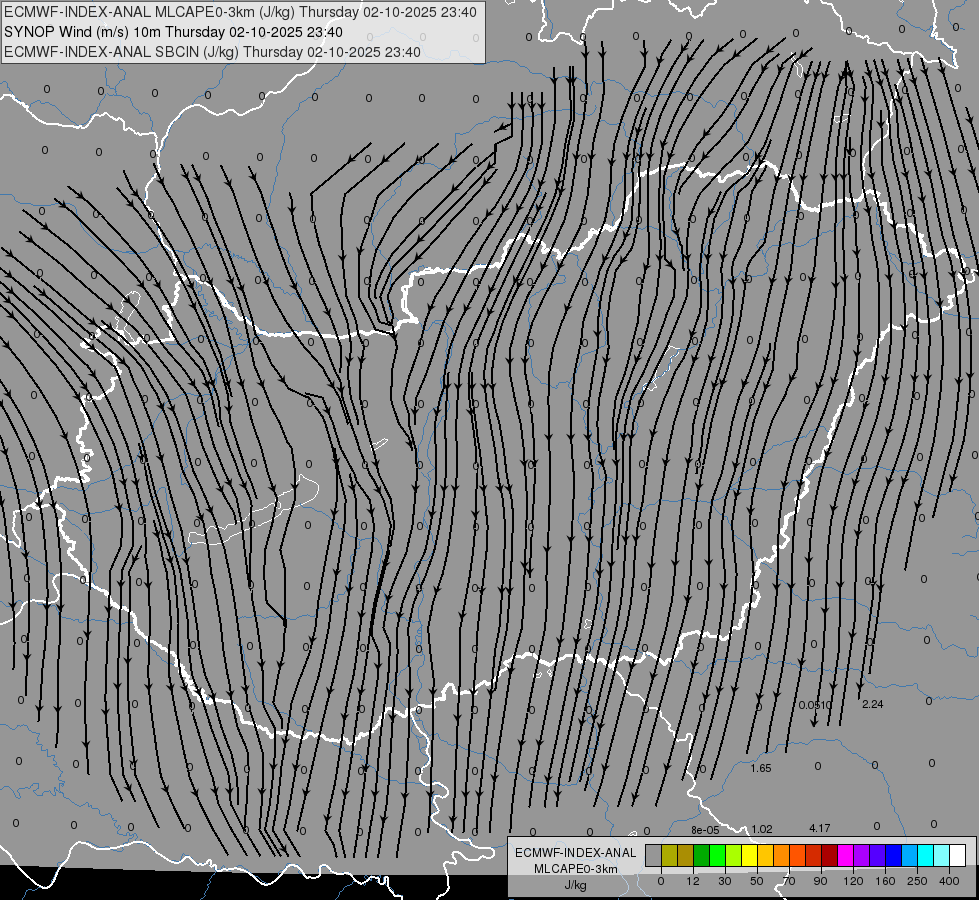Click the map value 0.0510
The width and height of the screenshot is (979, 900).
click(x=815, y=705)
